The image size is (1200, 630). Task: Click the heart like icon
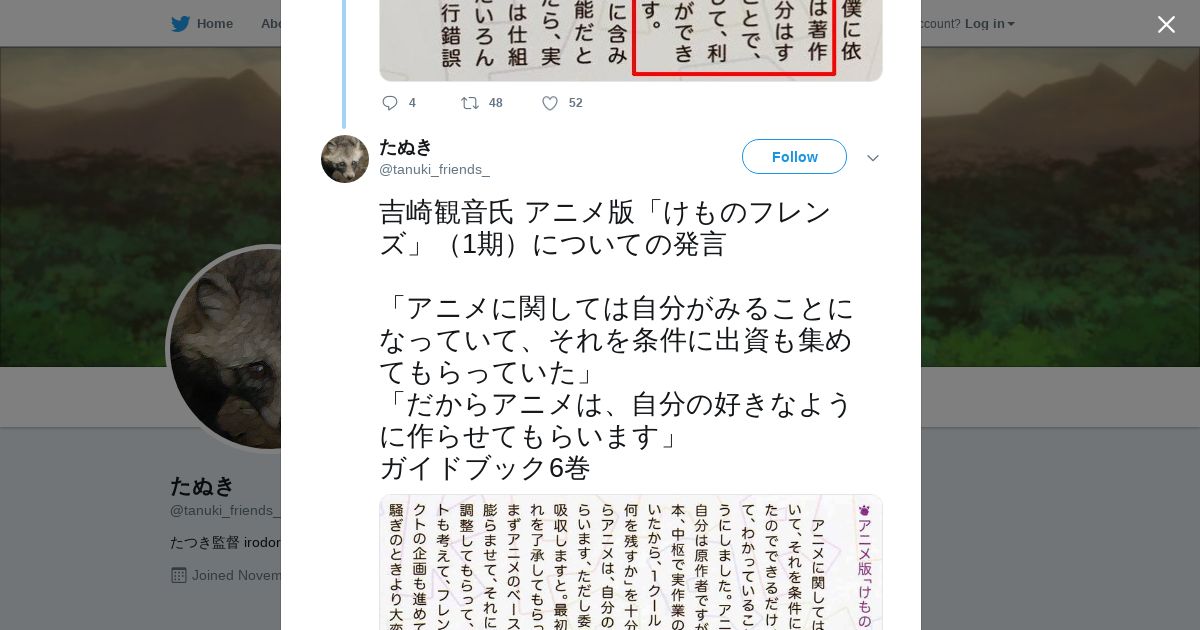(549, 103)
